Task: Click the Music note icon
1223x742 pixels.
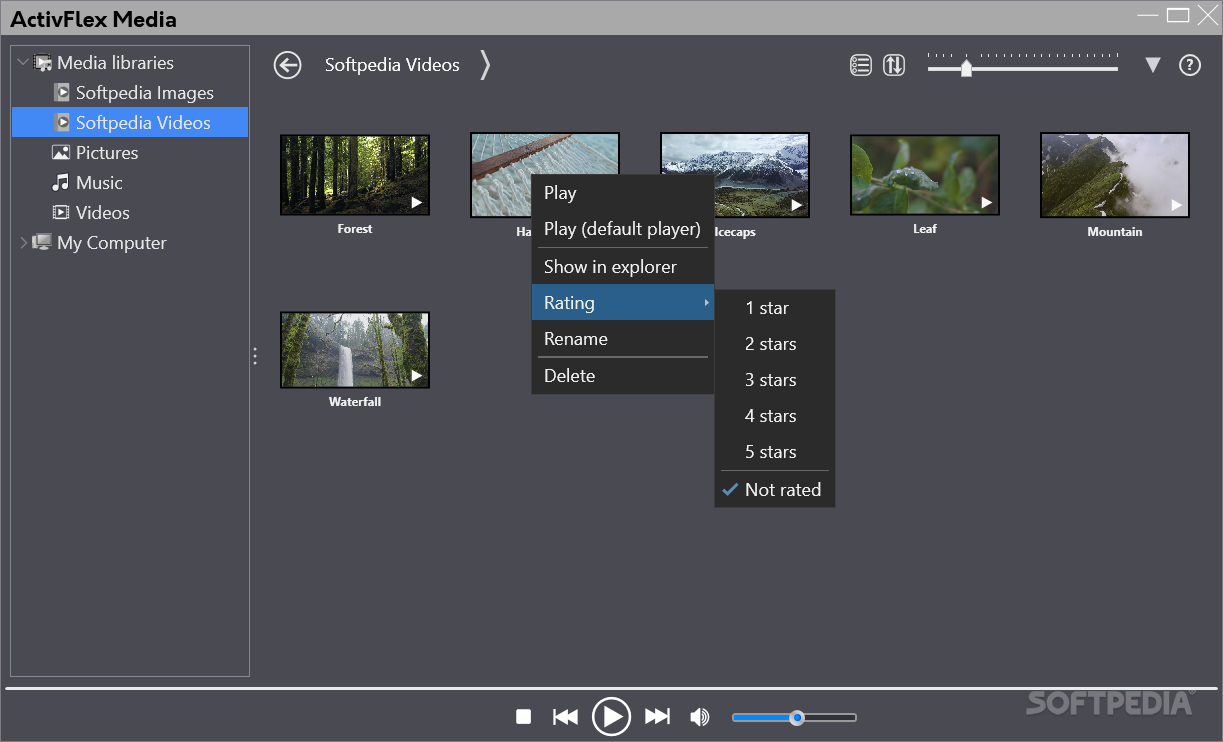Action: 61,183
